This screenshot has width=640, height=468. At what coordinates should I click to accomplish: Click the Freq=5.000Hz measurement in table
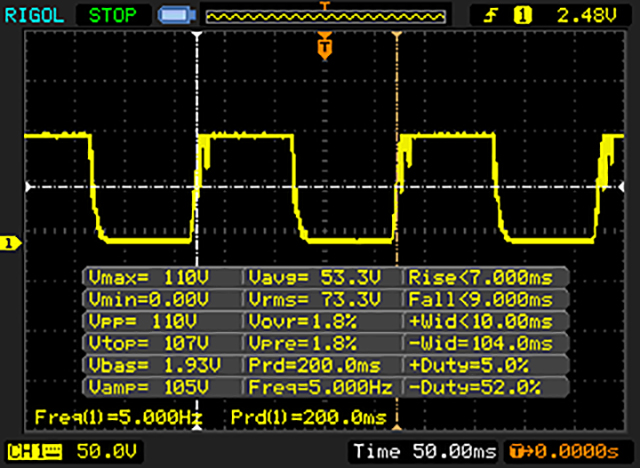point(320,387)
